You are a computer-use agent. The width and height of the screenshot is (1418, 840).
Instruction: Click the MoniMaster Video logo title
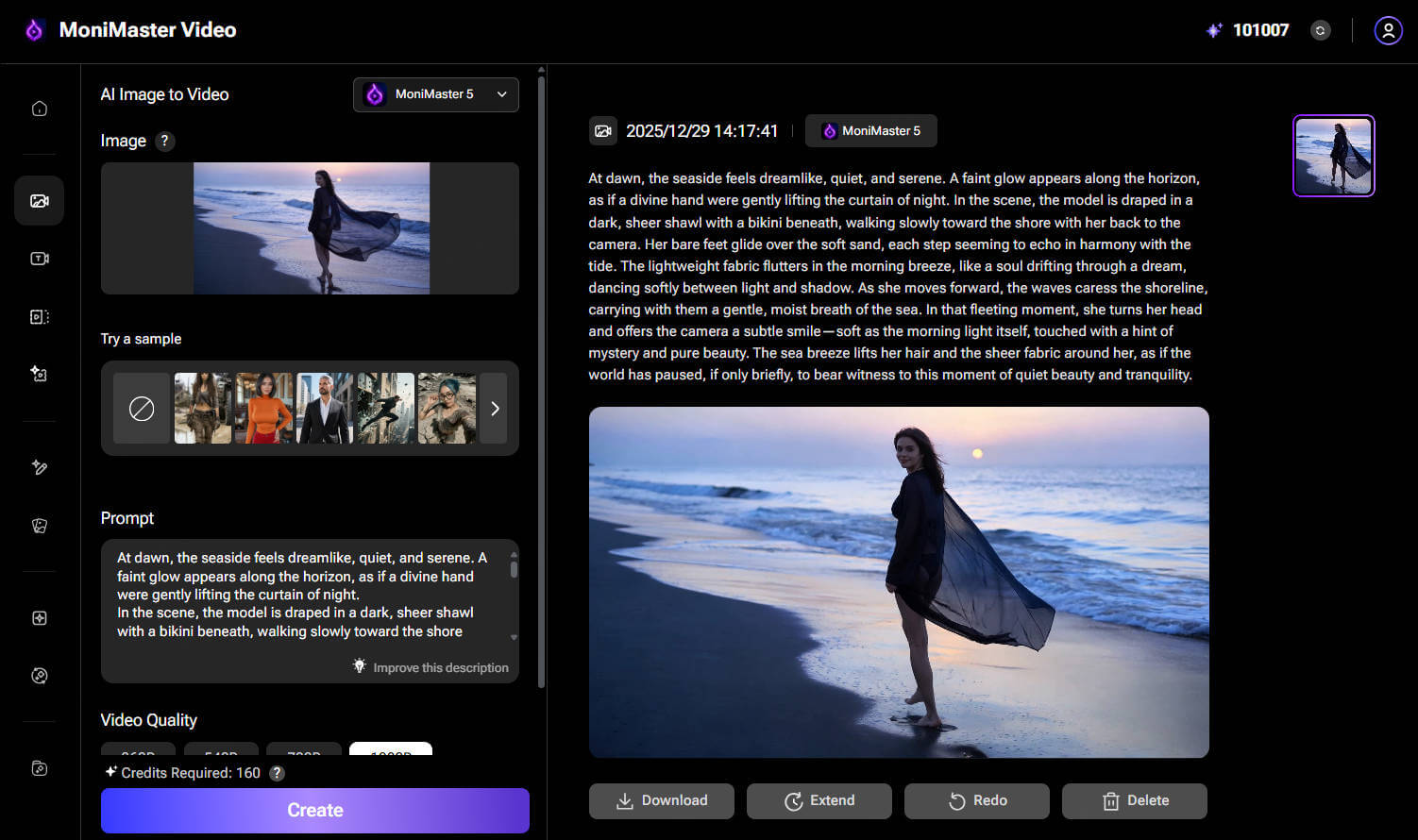click(147, 30)
